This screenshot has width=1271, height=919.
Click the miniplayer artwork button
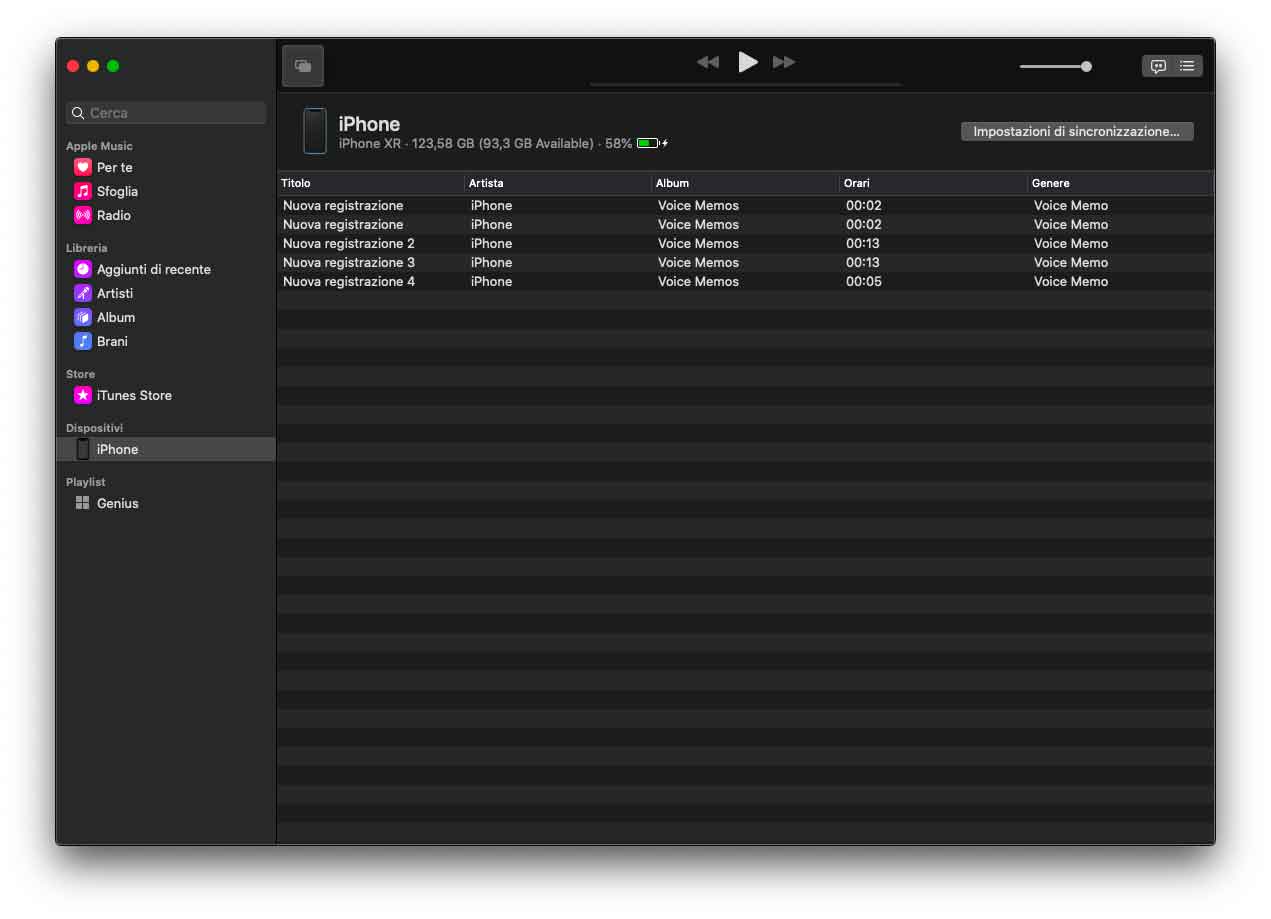303,66
